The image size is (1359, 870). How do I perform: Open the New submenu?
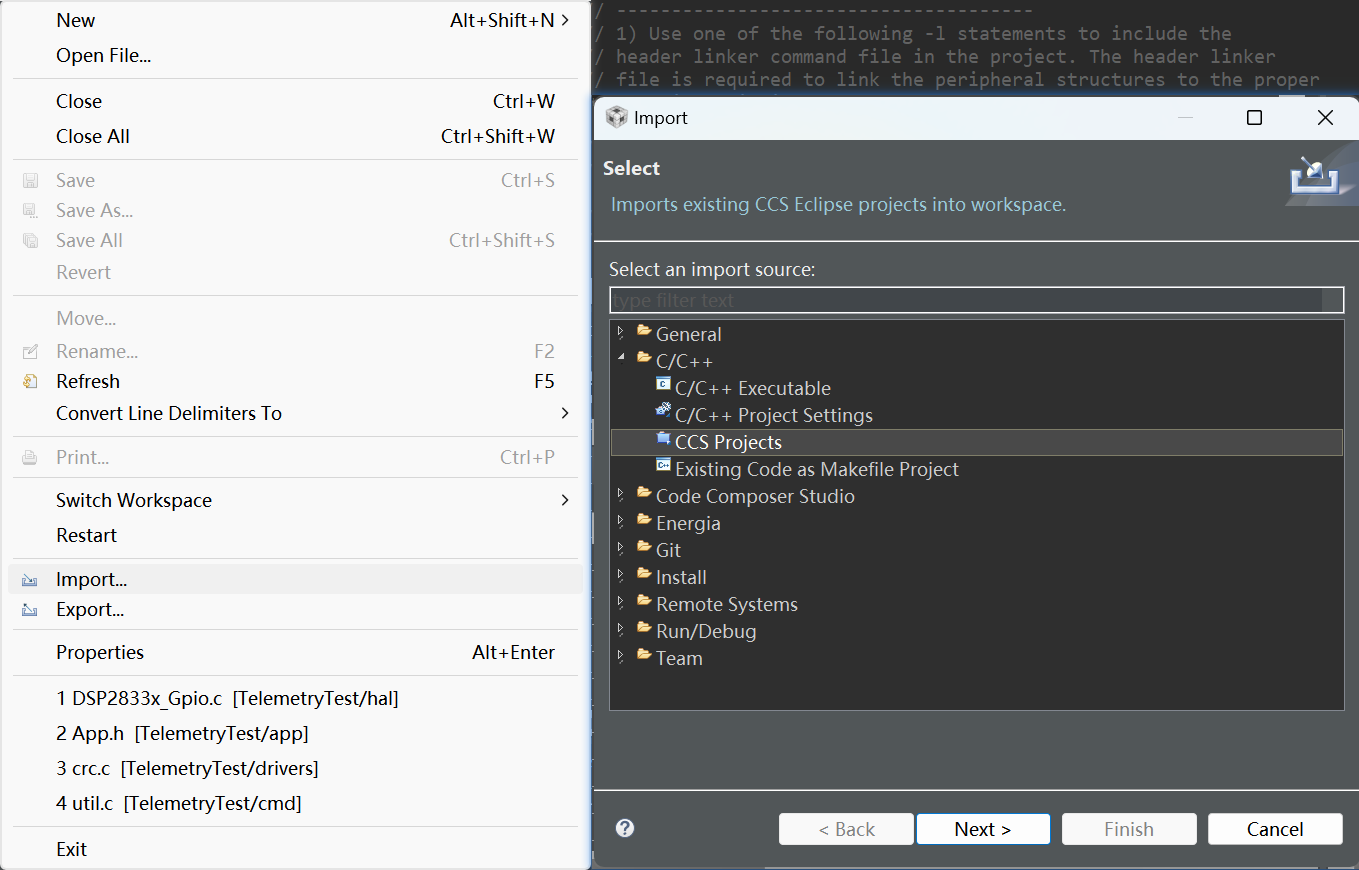(x=295, y=20)
